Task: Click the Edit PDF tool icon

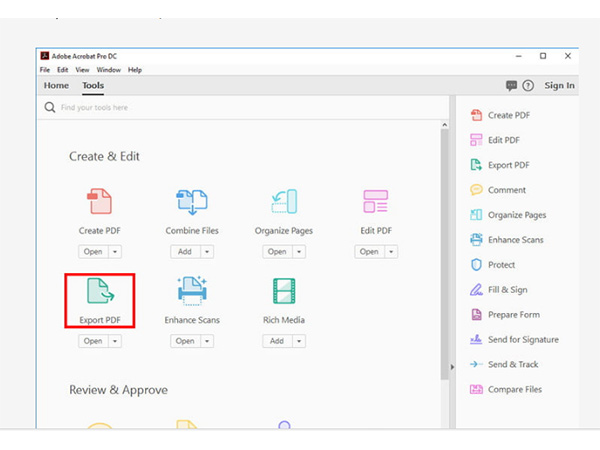Action: (376, 201)
